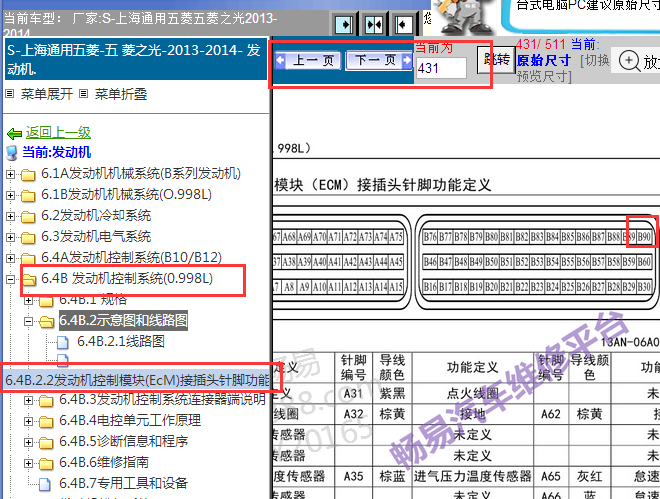Click S-上海通用五菱 engine header title
Screen dimensions: 660x499
[134, 59]
